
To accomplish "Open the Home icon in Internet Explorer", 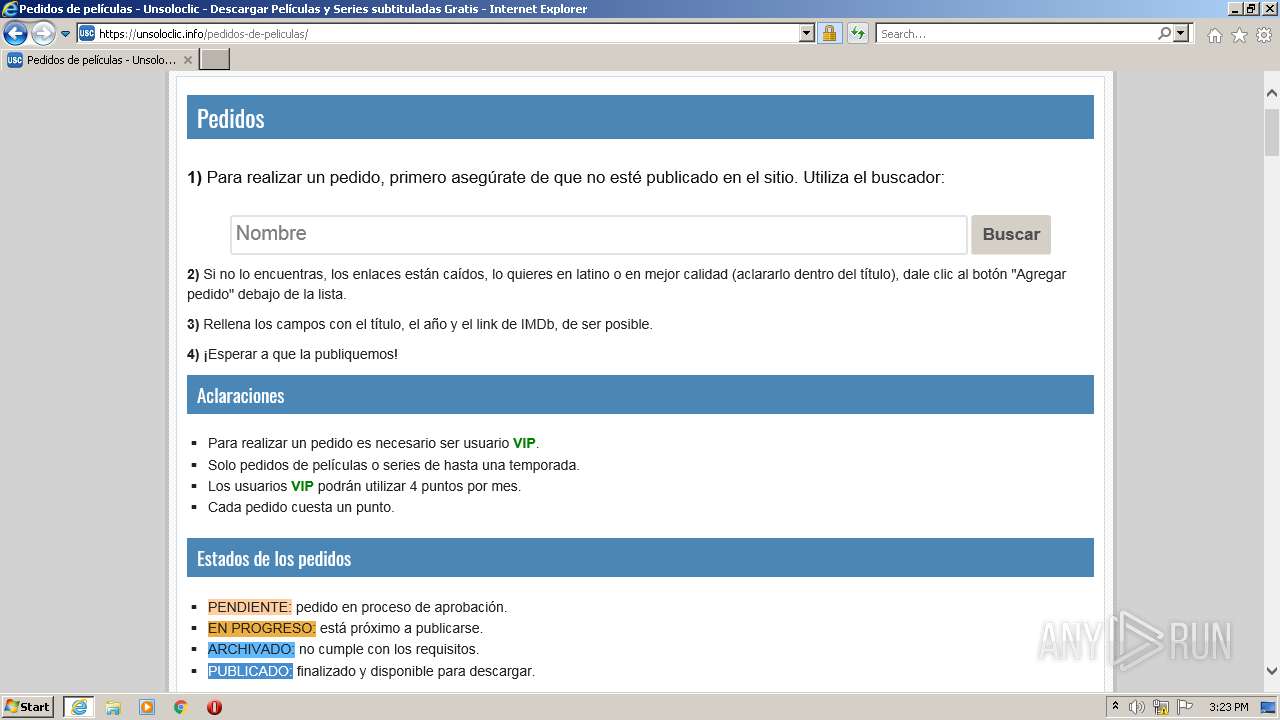I will coord(1214,35).
